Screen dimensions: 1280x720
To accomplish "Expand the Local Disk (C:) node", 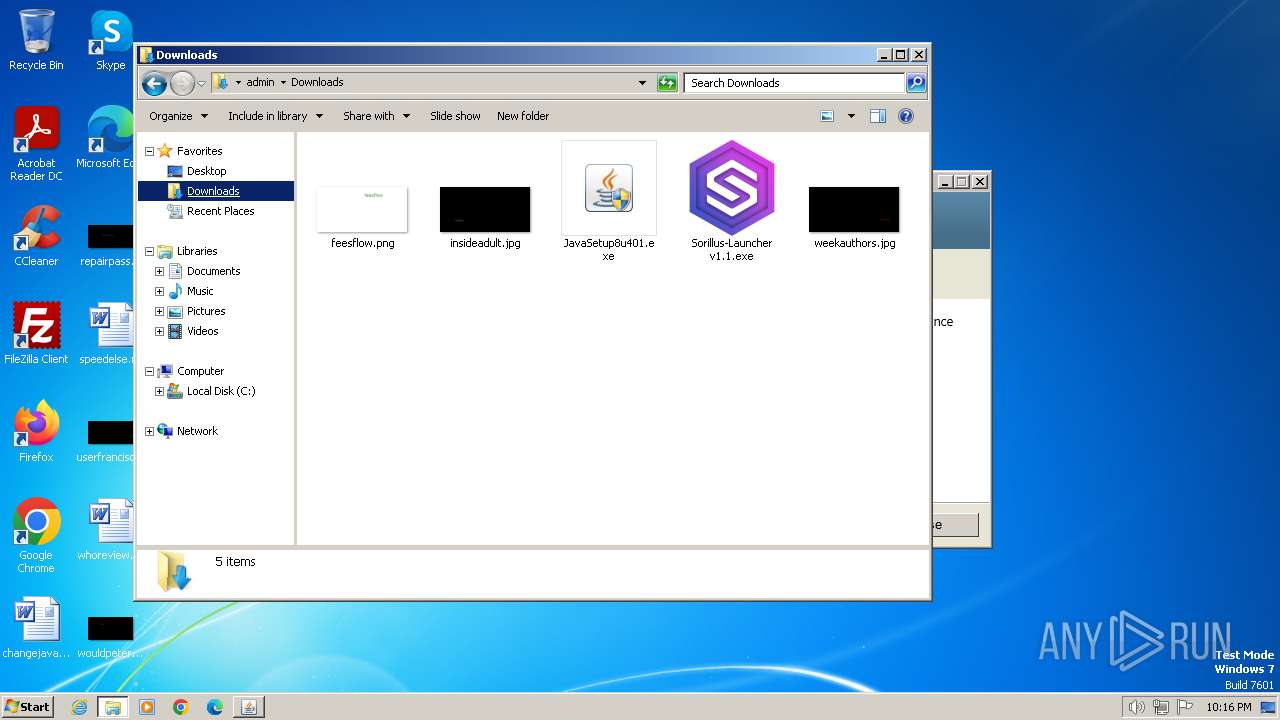I will click(x=159, y=391).
